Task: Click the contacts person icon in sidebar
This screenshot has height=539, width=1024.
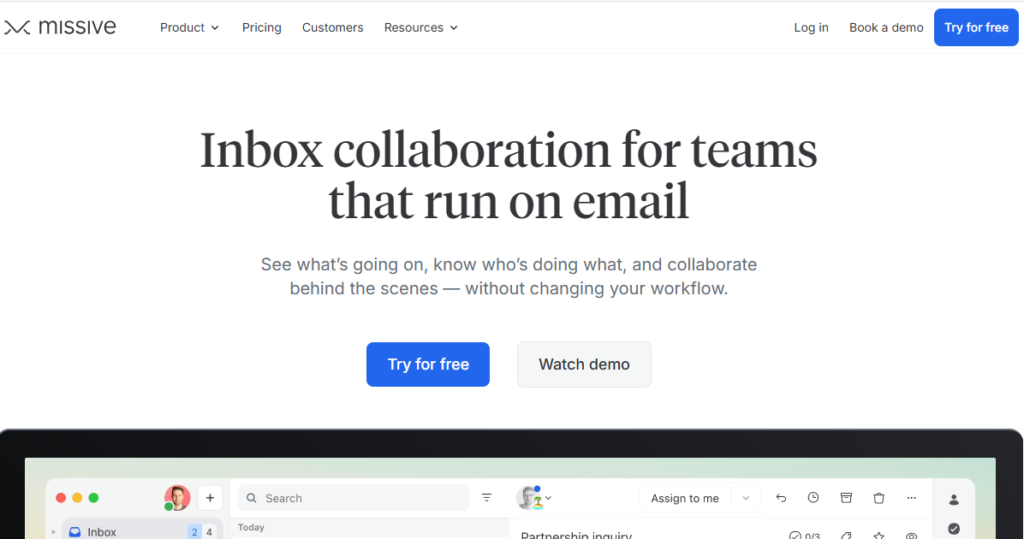Action: pos(954,499)
